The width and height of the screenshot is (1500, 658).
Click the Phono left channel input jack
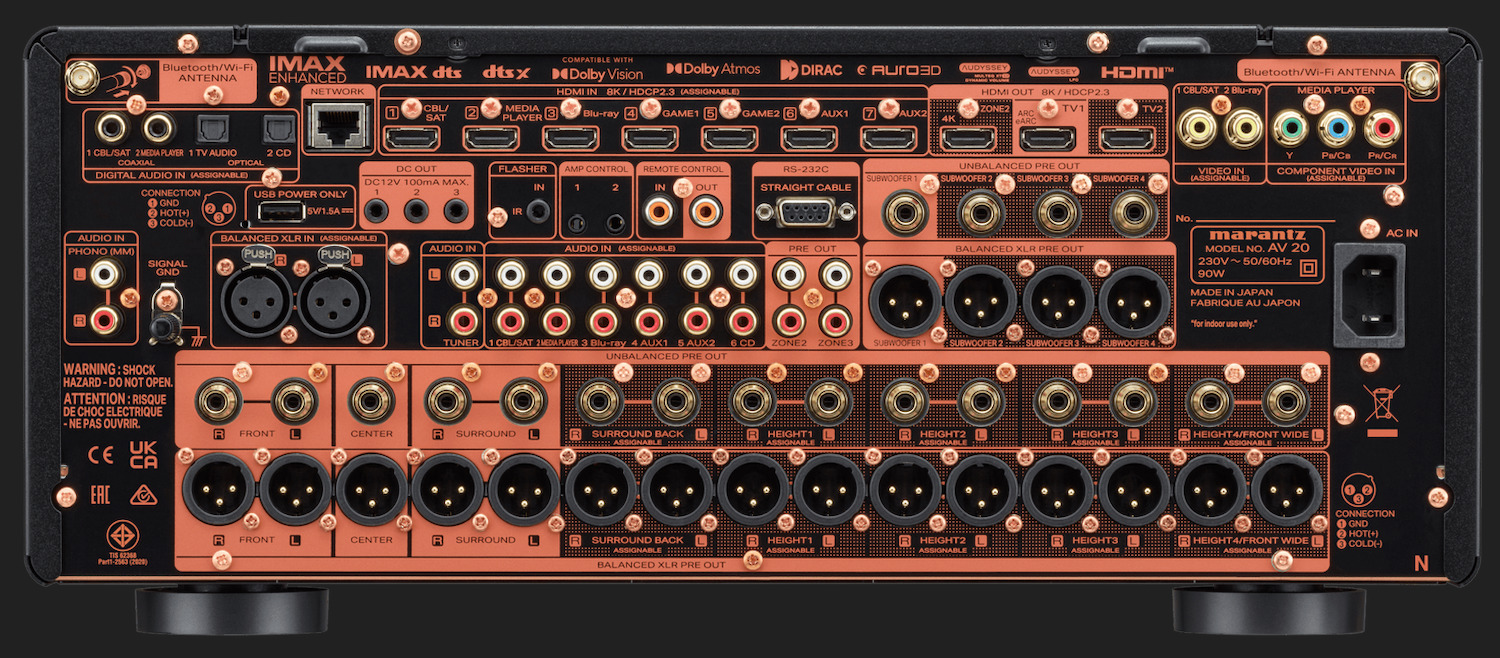coord(104,272)
